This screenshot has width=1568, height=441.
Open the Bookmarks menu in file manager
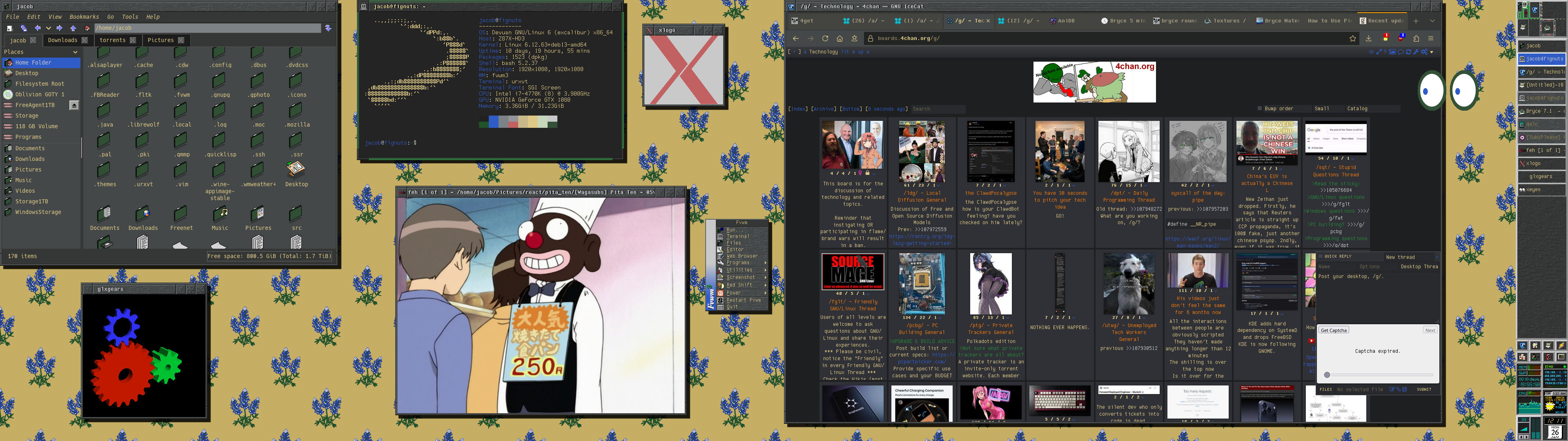coord(83,17)
